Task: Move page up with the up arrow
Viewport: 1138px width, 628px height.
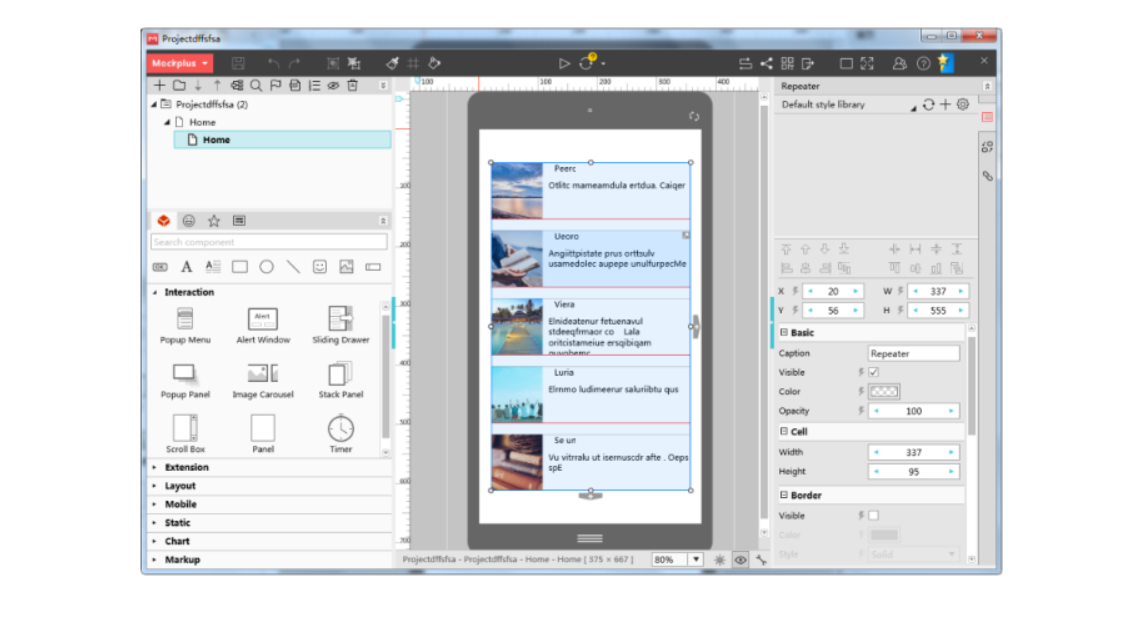Action: point(217,86)
